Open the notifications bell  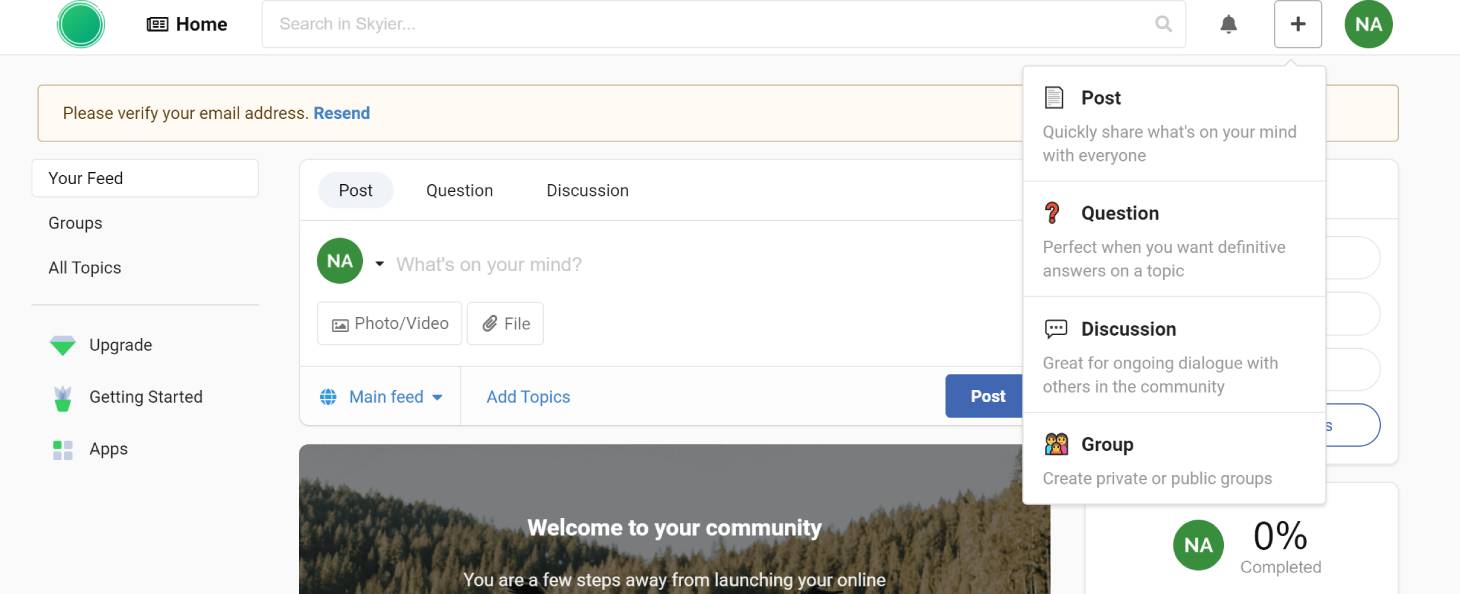tap(1228, 24)
